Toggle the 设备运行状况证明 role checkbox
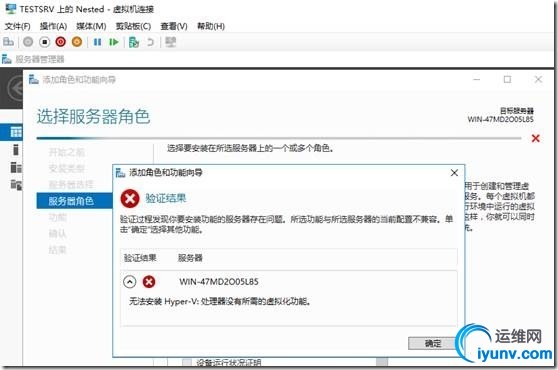This screenshot has width=558, height=370. 187,363
